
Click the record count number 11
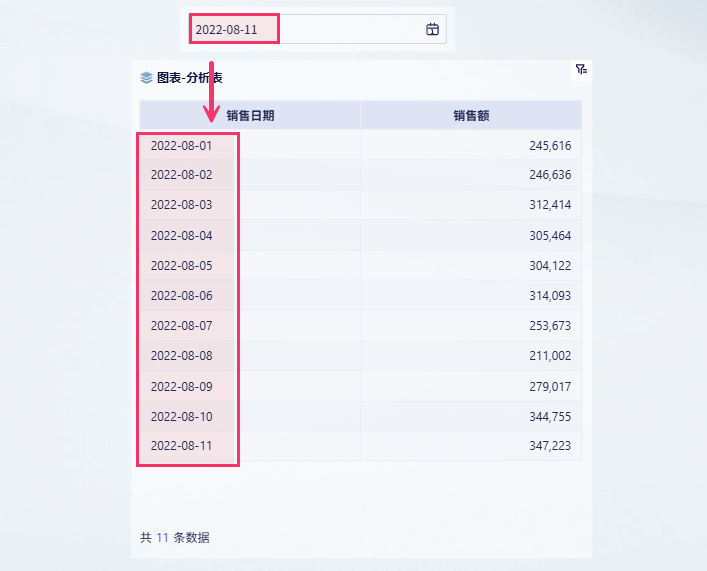(x=163, y=537)
